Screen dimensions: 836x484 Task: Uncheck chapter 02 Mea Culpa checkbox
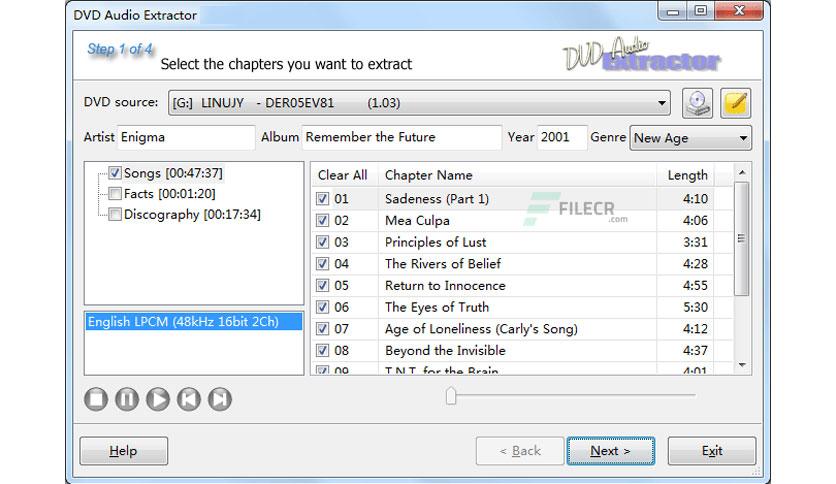(x=323, y=220)
